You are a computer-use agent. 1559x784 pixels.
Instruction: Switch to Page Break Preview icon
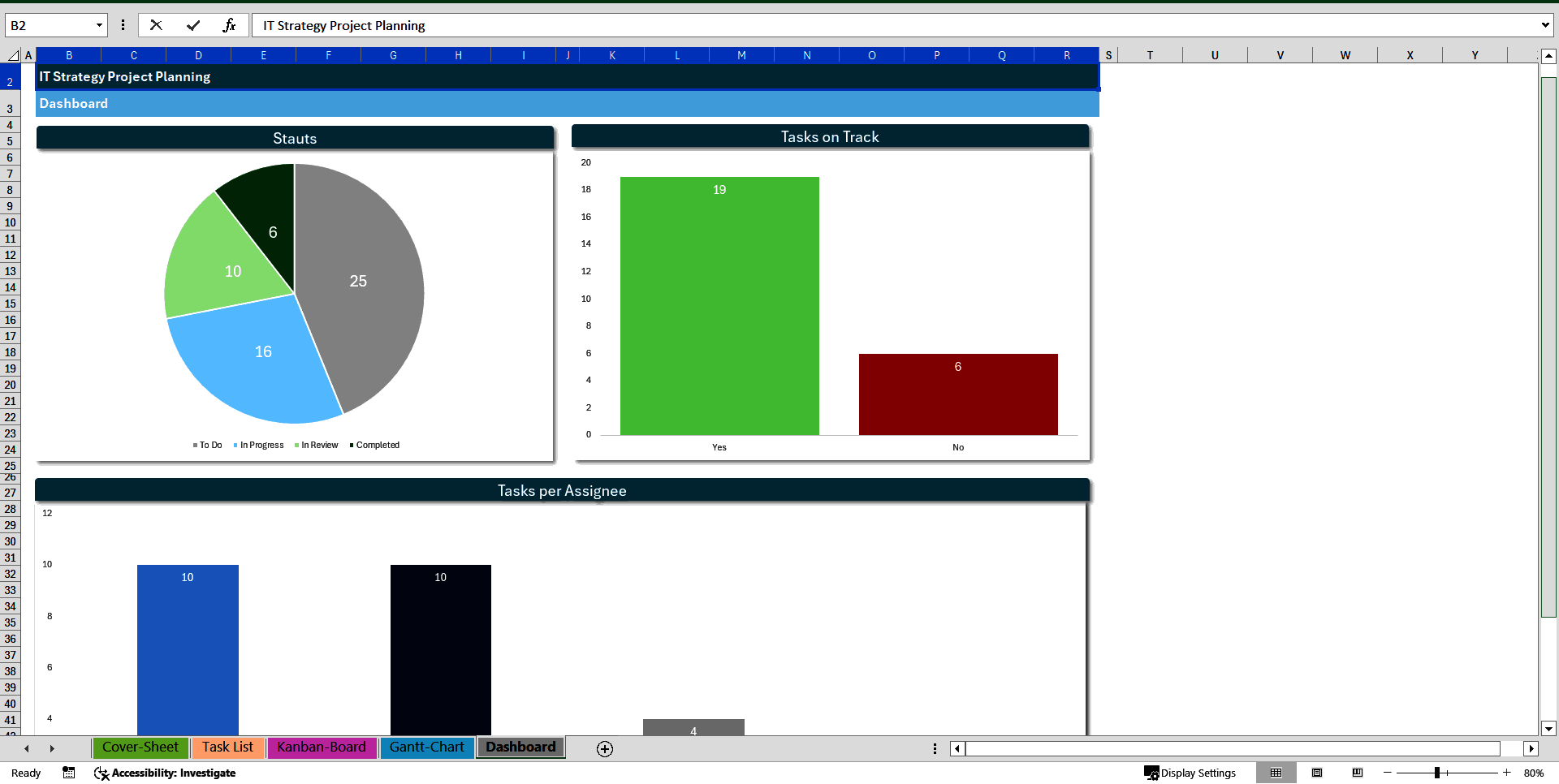point(1358,773)
